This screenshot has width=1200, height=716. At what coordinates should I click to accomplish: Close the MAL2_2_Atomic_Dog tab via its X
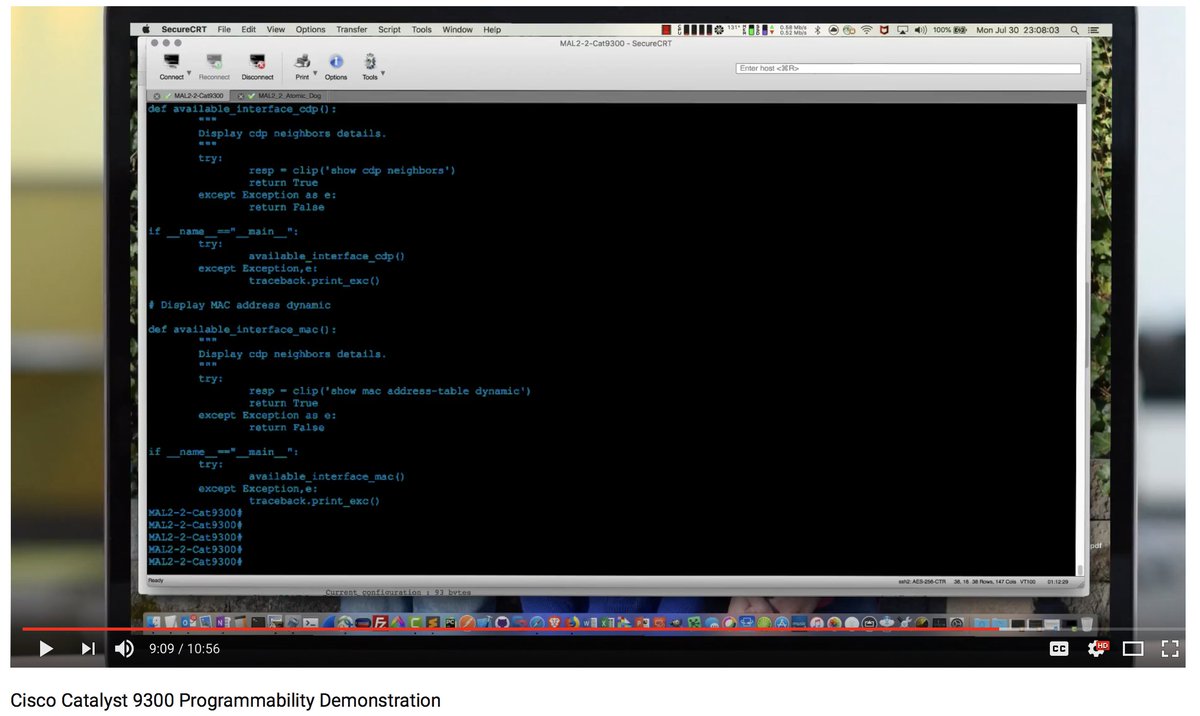tap(241, 96)
